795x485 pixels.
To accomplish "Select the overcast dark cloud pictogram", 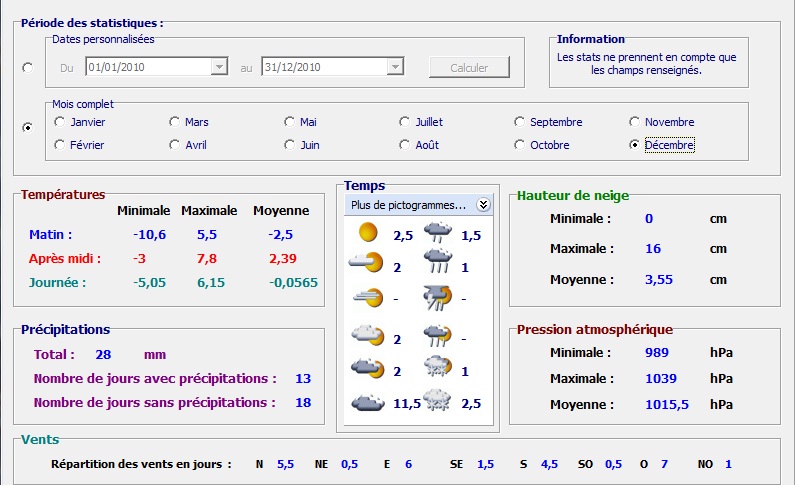I will pos(367,402).
